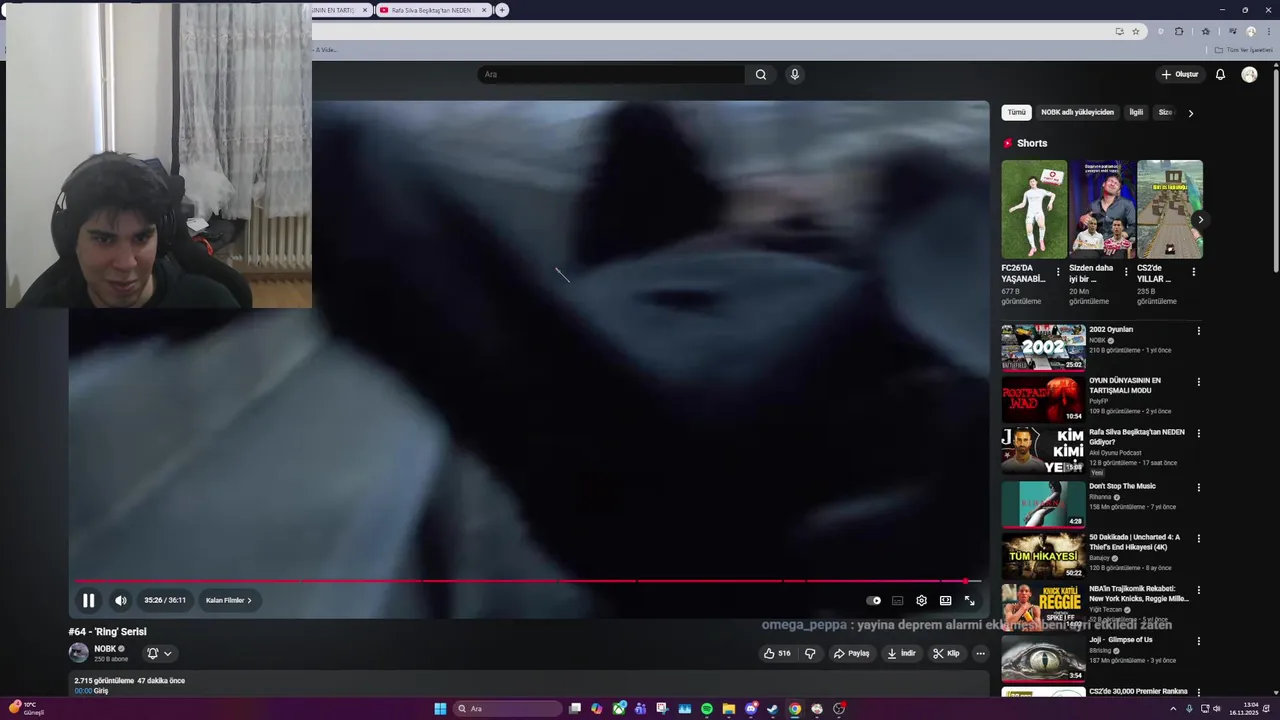Open File Explorer from the taskbar
This screenshot has width=1280, height=720.
point(729,709)
